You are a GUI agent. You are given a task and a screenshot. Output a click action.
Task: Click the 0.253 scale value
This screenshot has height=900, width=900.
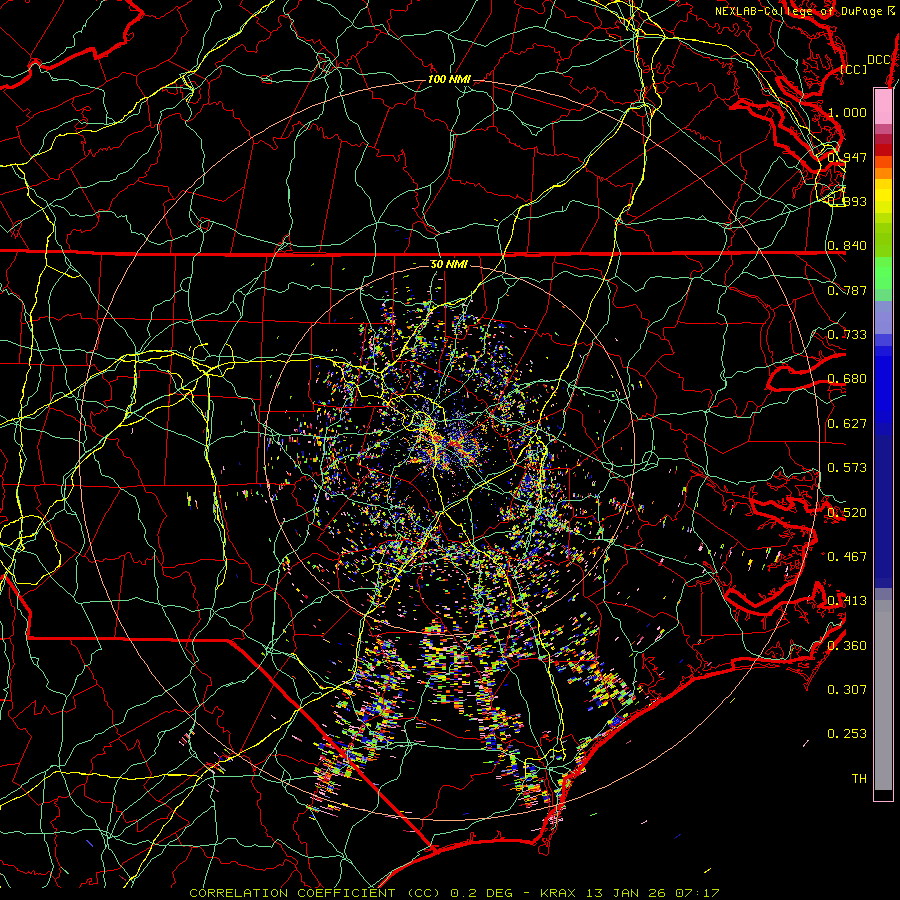tap(847, 734)
